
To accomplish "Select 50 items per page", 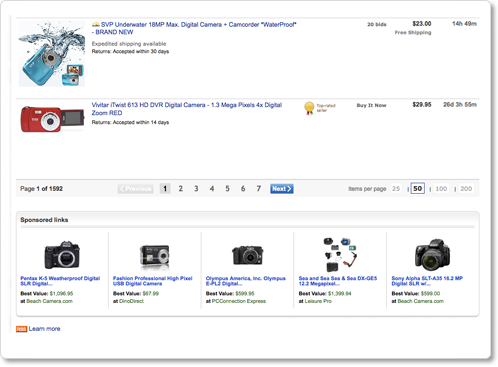I will (x=418, y=189).
